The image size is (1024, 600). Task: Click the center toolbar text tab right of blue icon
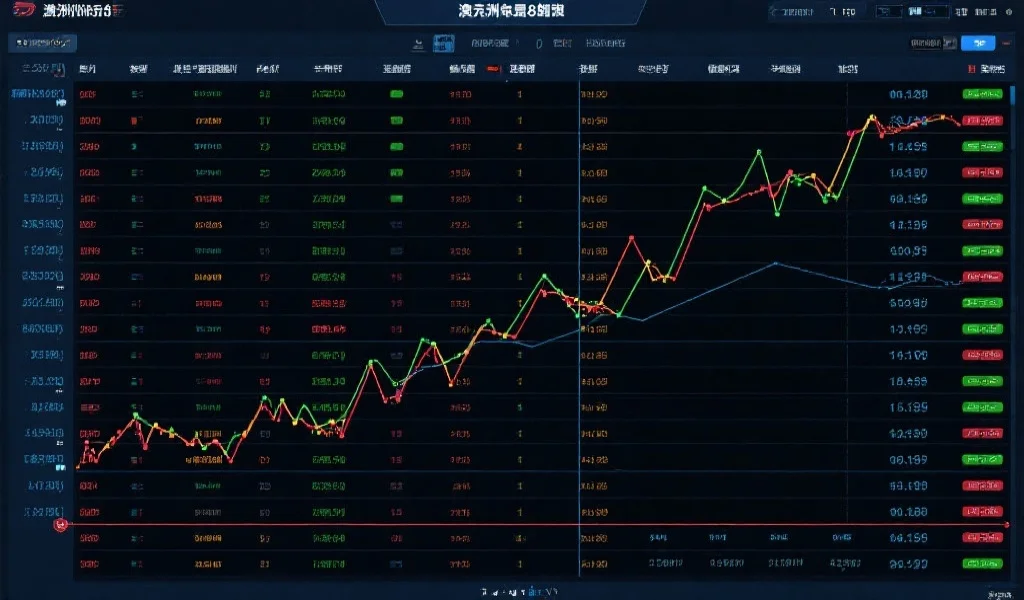coord(490,44)
